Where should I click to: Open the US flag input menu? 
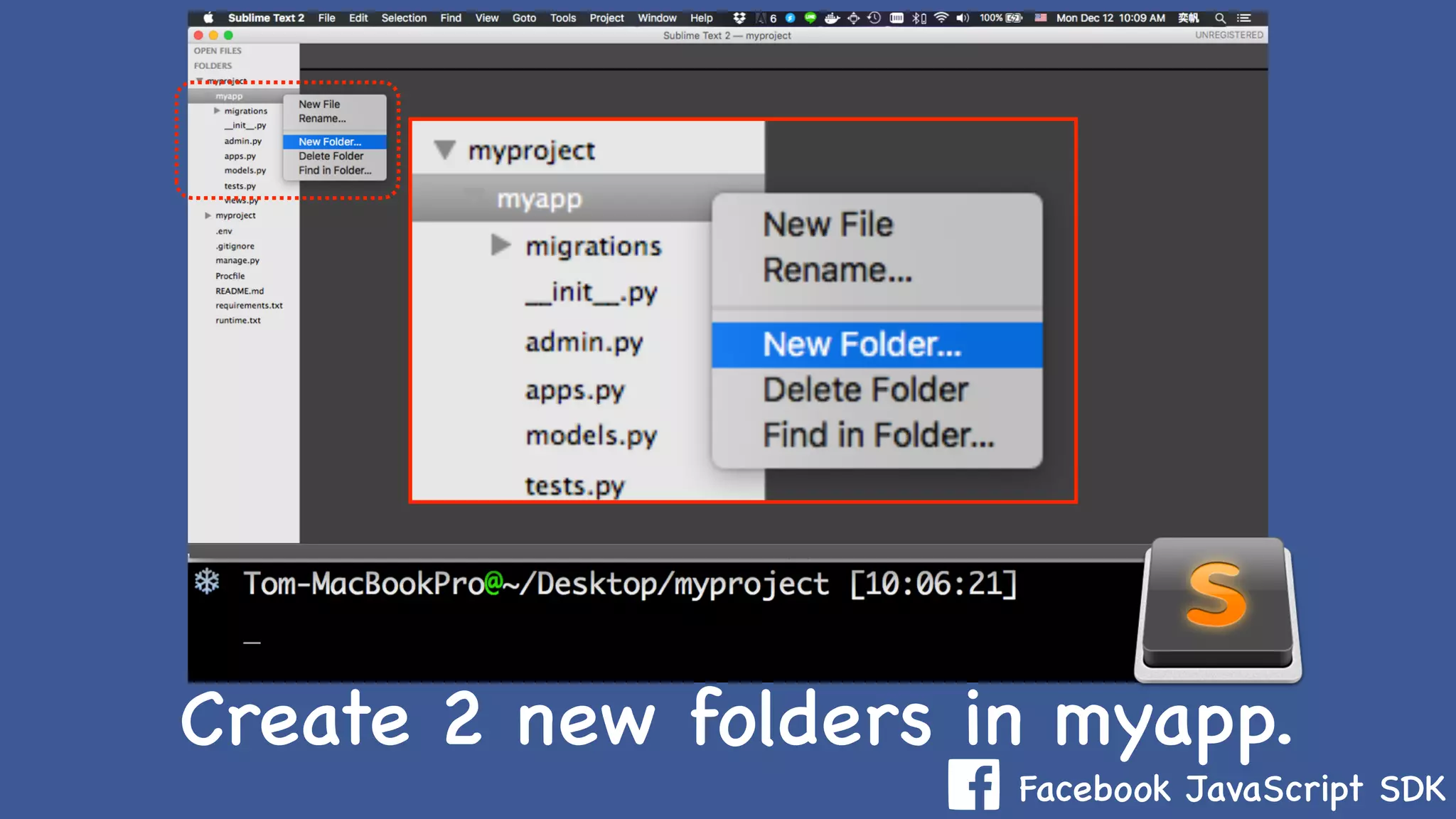[1041, 18]
